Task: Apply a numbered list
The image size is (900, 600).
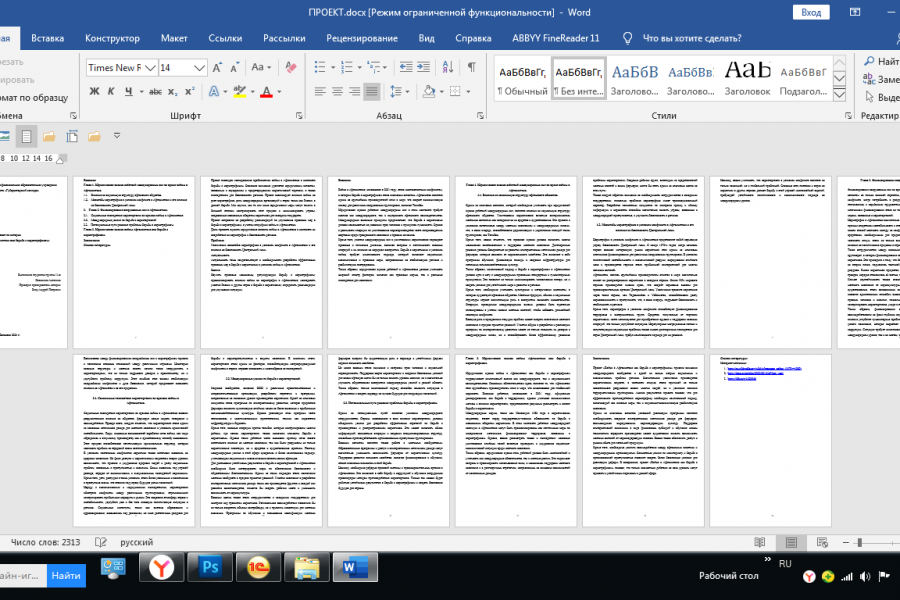Action: coord(347,68)
